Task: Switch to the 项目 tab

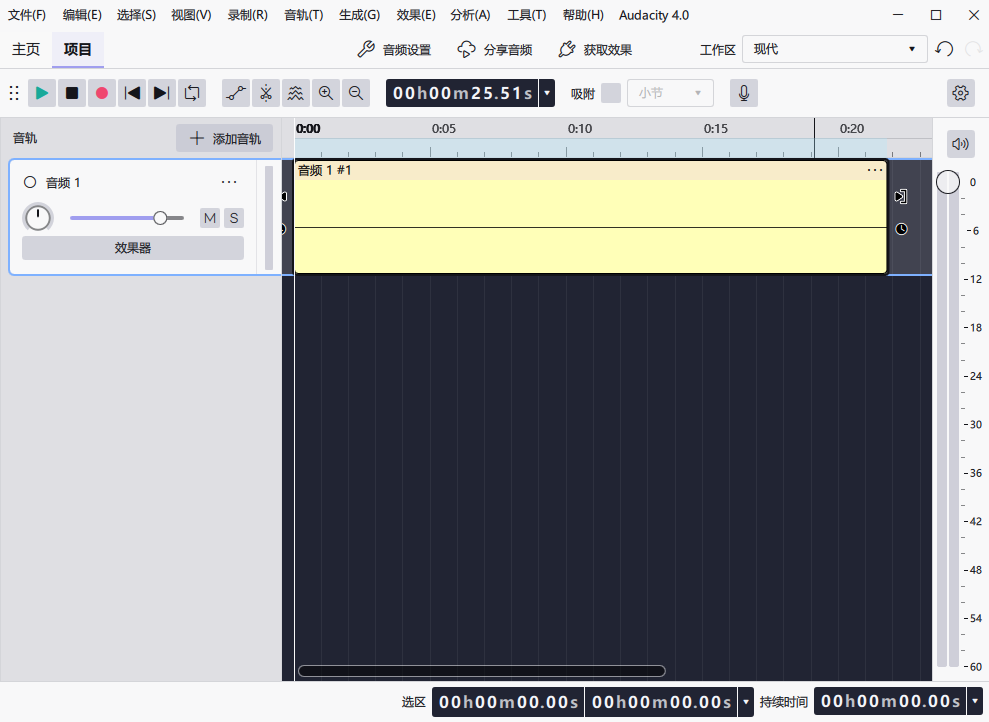Action: [78, 49]
